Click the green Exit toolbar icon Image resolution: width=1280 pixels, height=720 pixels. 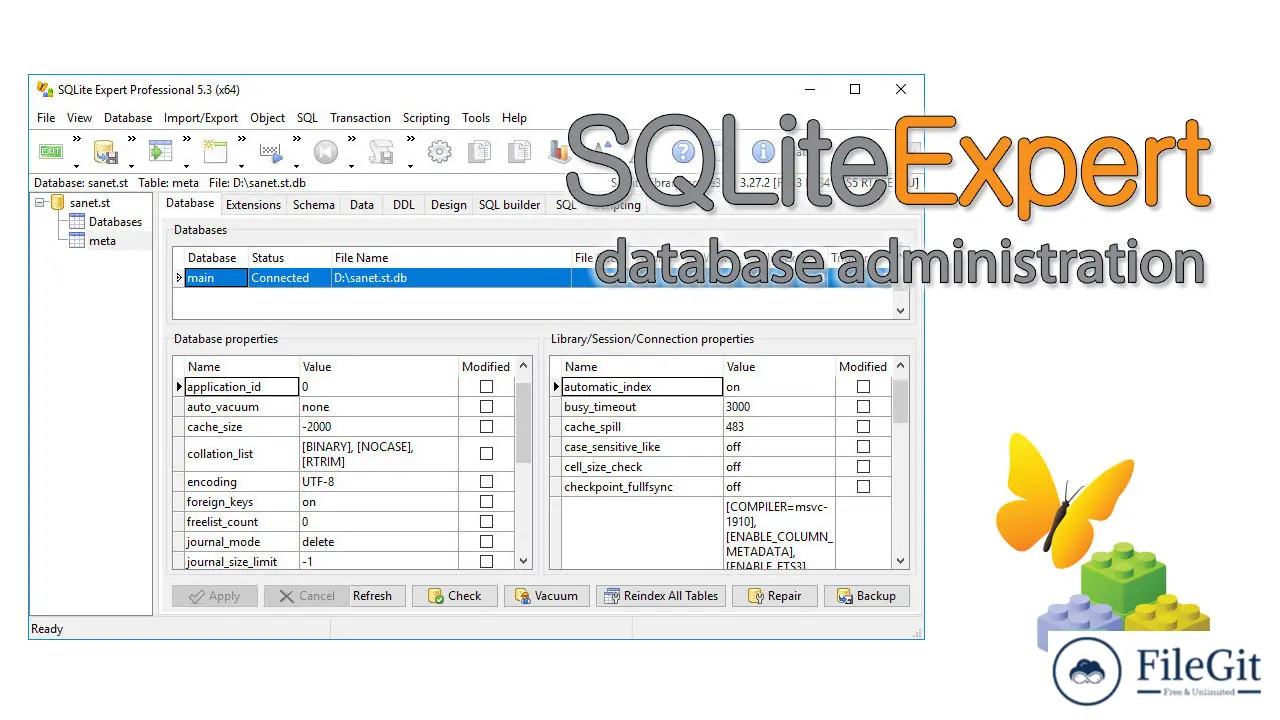(51, 152)
